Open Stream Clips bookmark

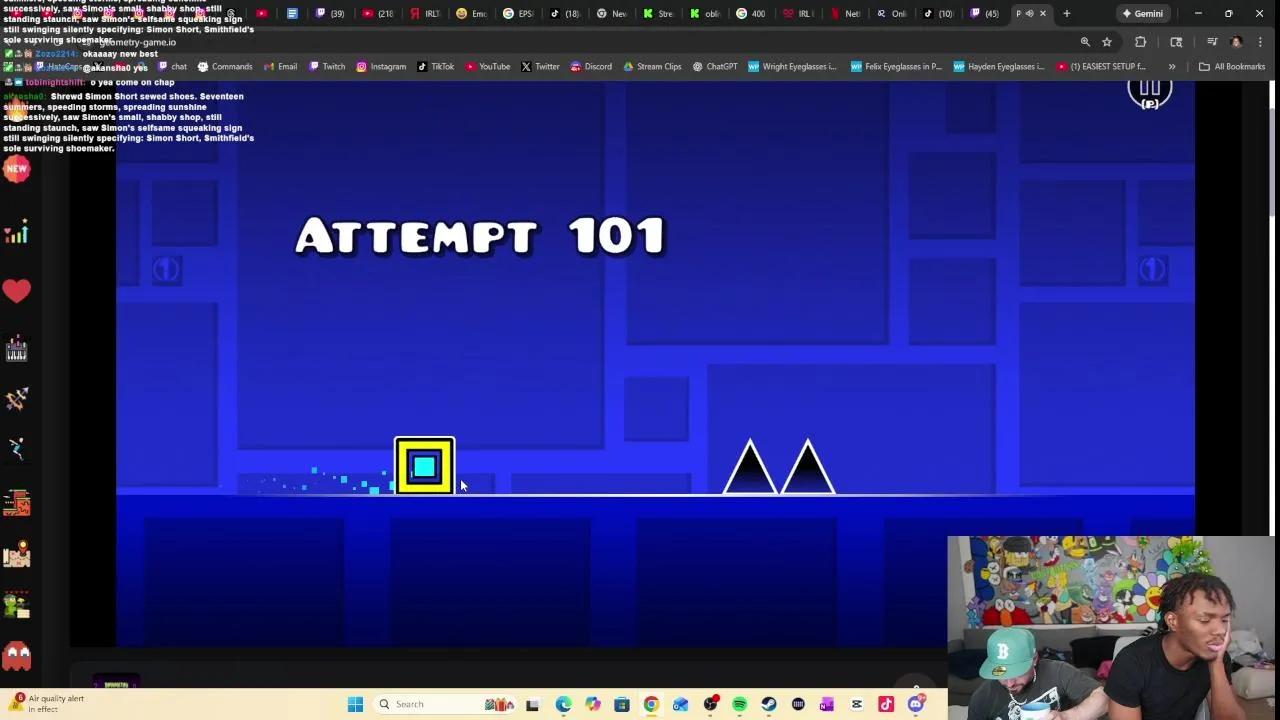(652, 67)
